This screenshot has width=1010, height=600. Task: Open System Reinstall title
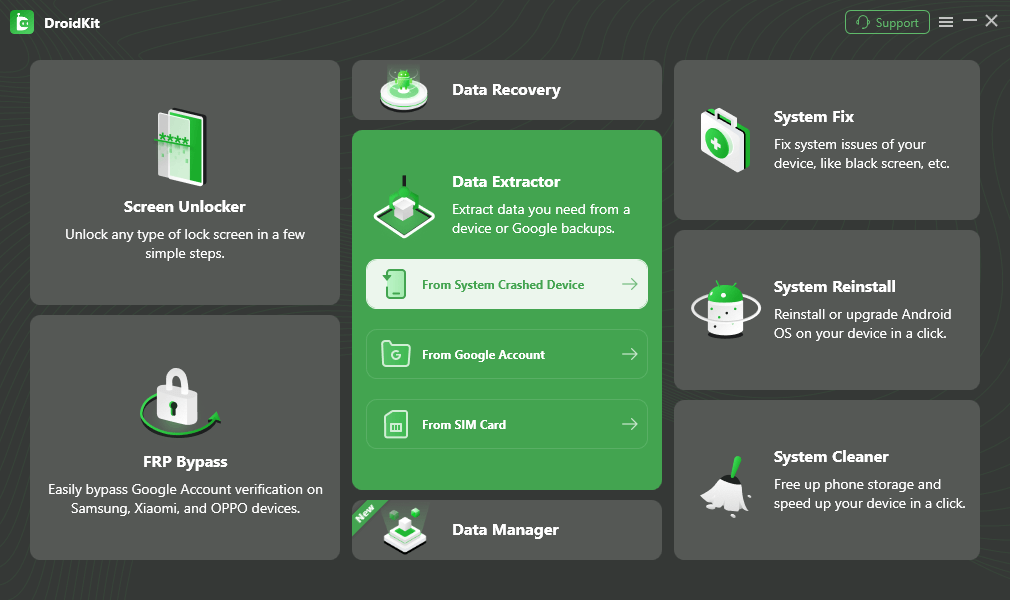tap(834, 287)
